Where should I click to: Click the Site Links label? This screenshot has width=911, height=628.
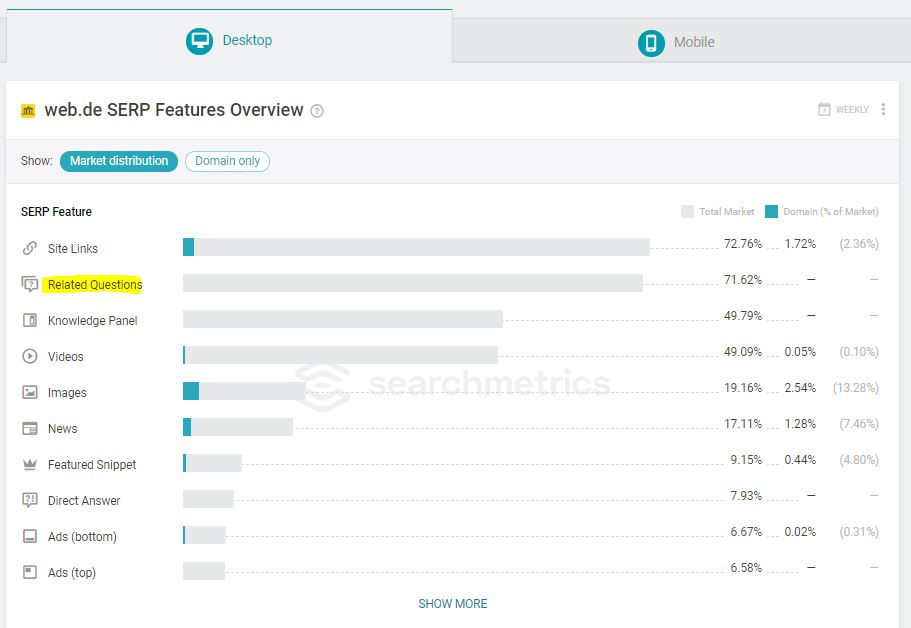coord(73,249)
